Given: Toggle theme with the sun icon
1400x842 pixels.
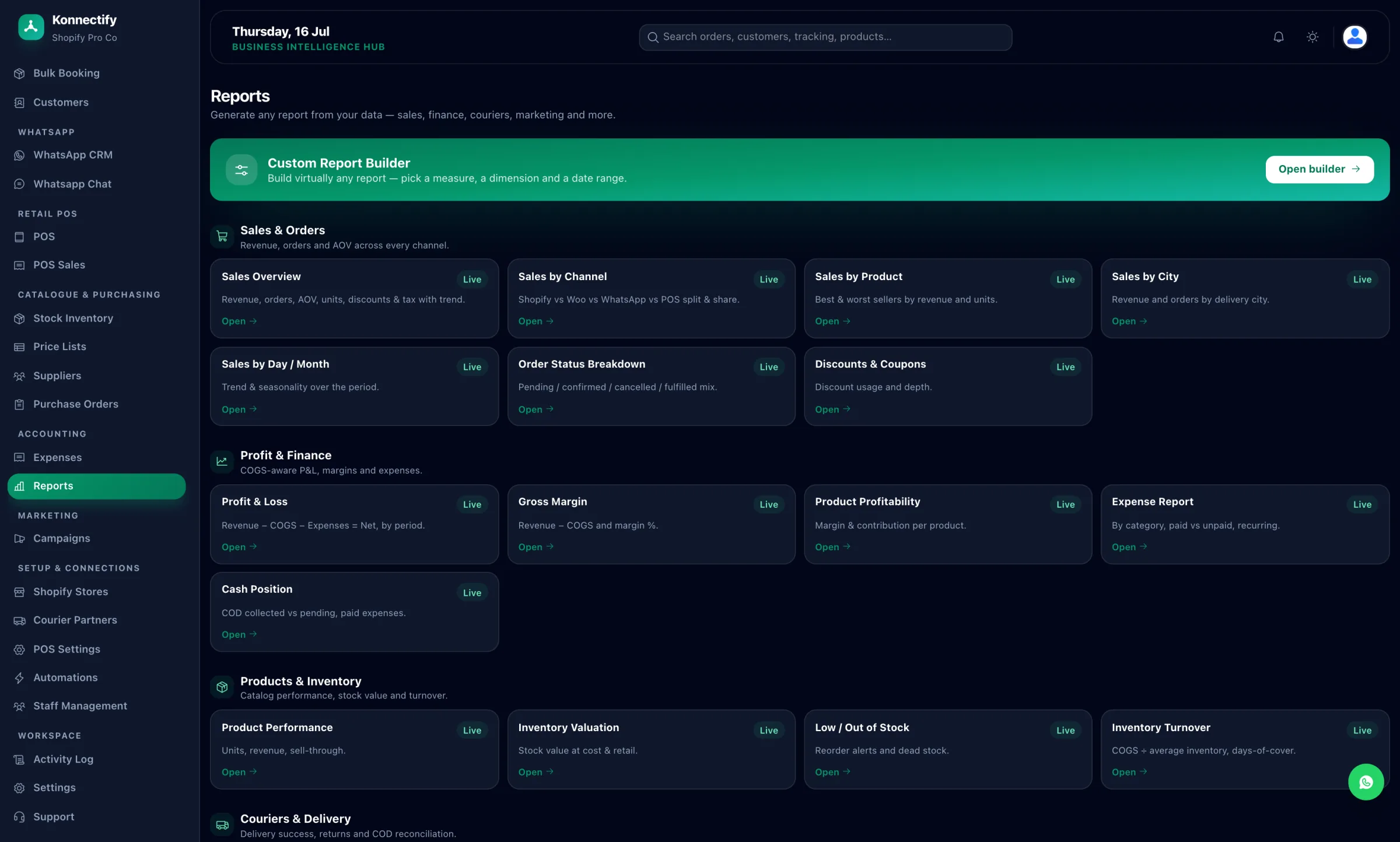Looking at the screenshot, I should tap(1312, 37).
